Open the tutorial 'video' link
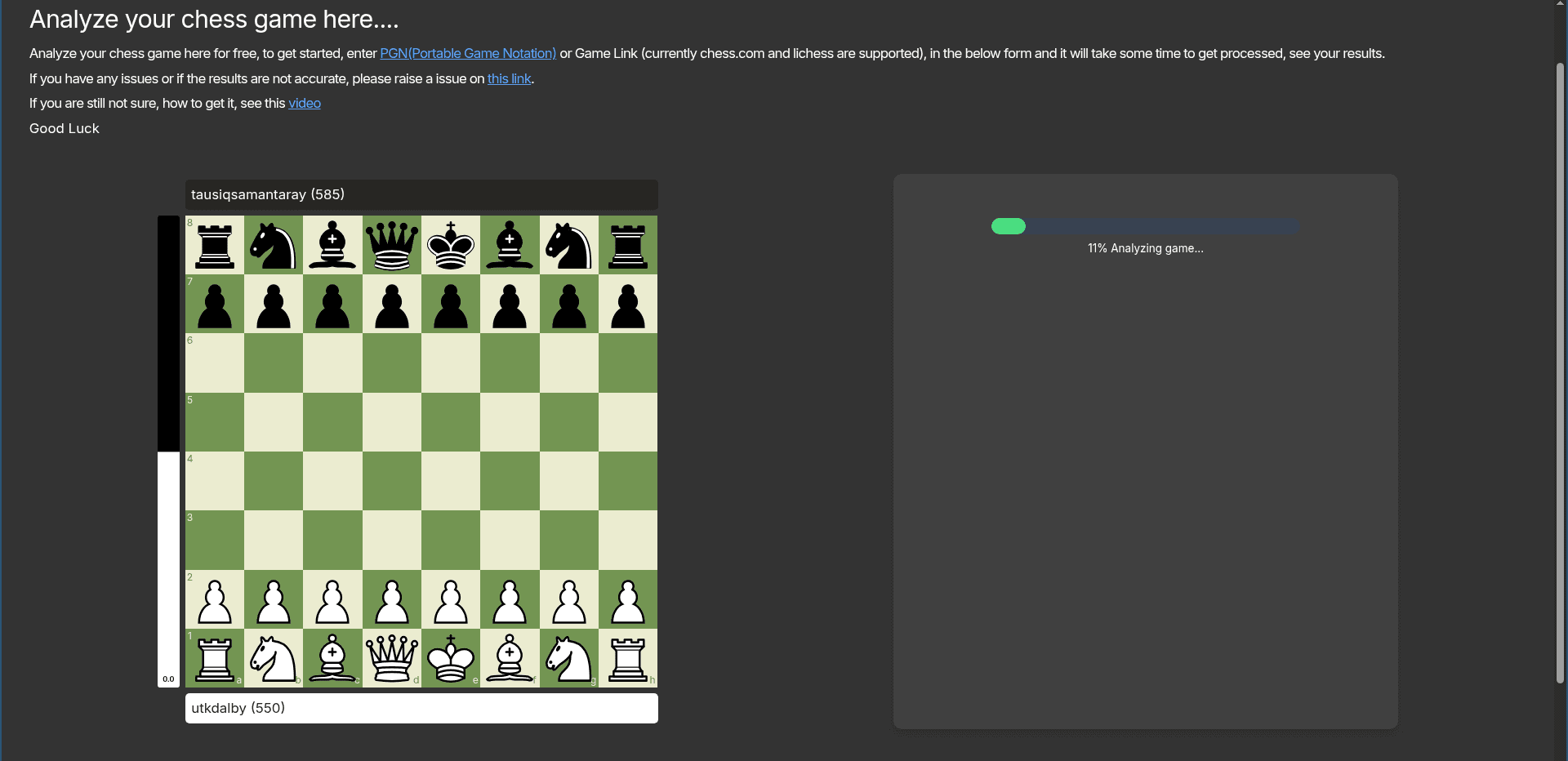The height and width of the screenshot is (761, 1568). coord(304,103)
